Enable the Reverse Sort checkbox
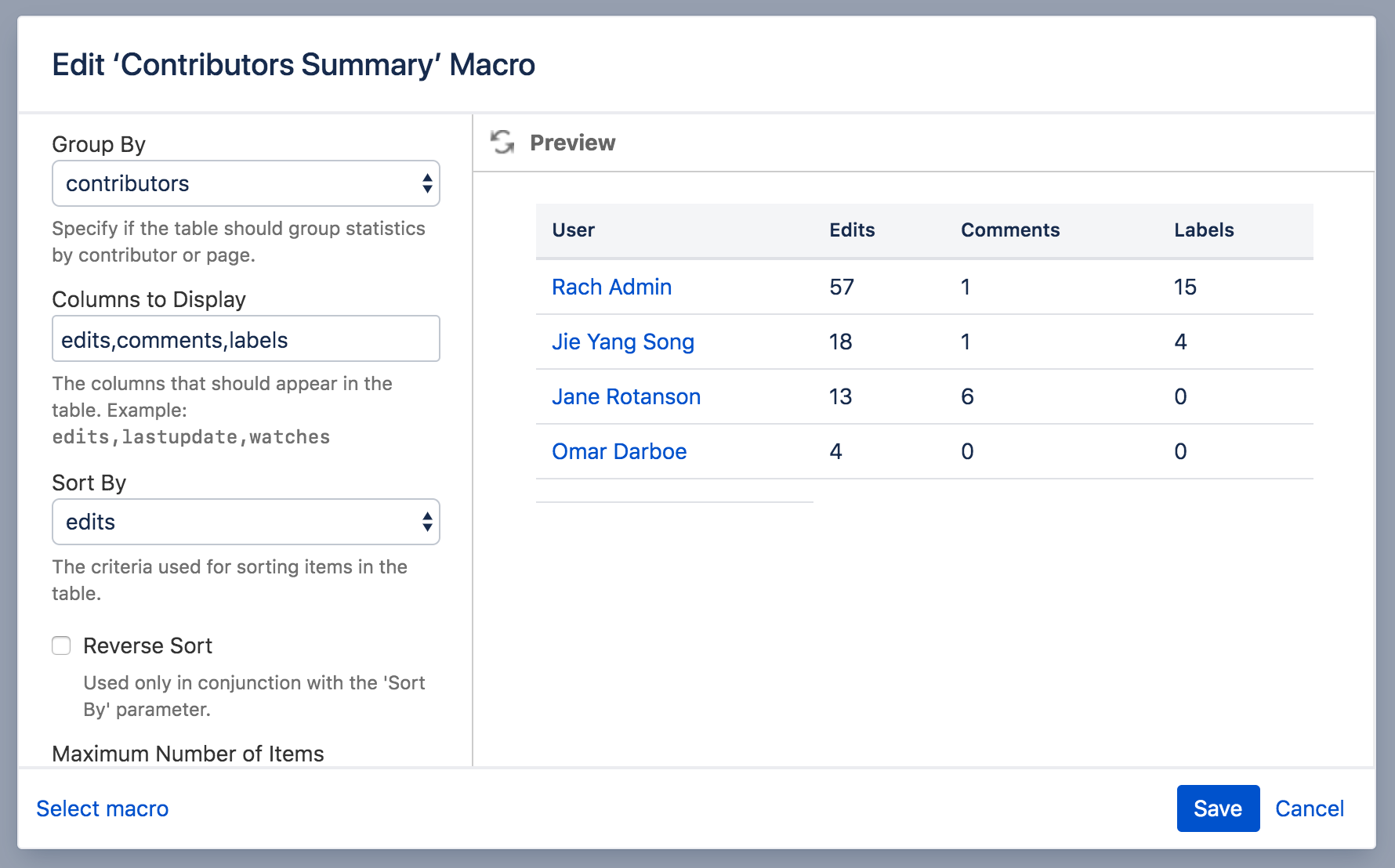 61,646
